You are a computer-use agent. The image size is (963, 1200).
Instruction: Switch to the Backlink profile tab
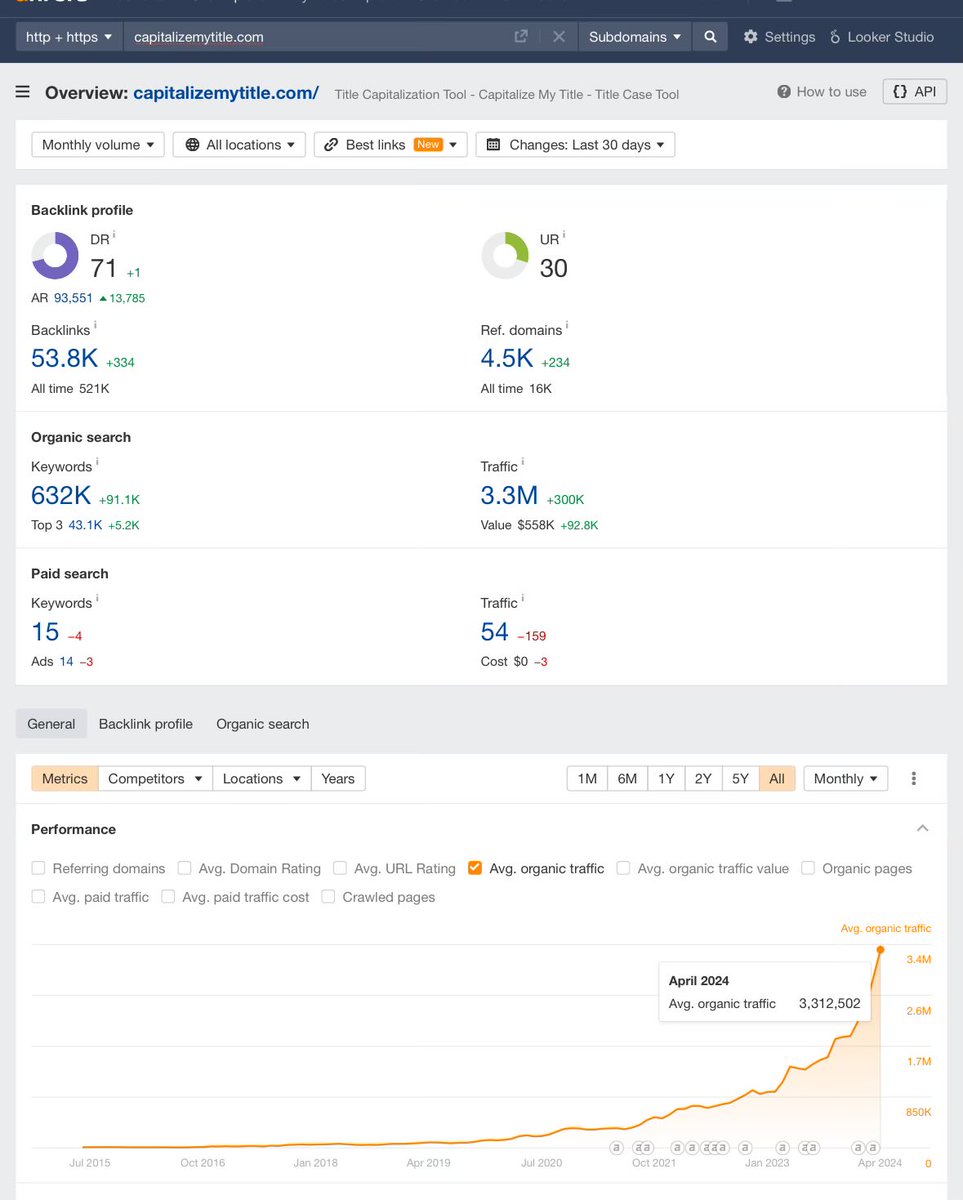(146, 723)
